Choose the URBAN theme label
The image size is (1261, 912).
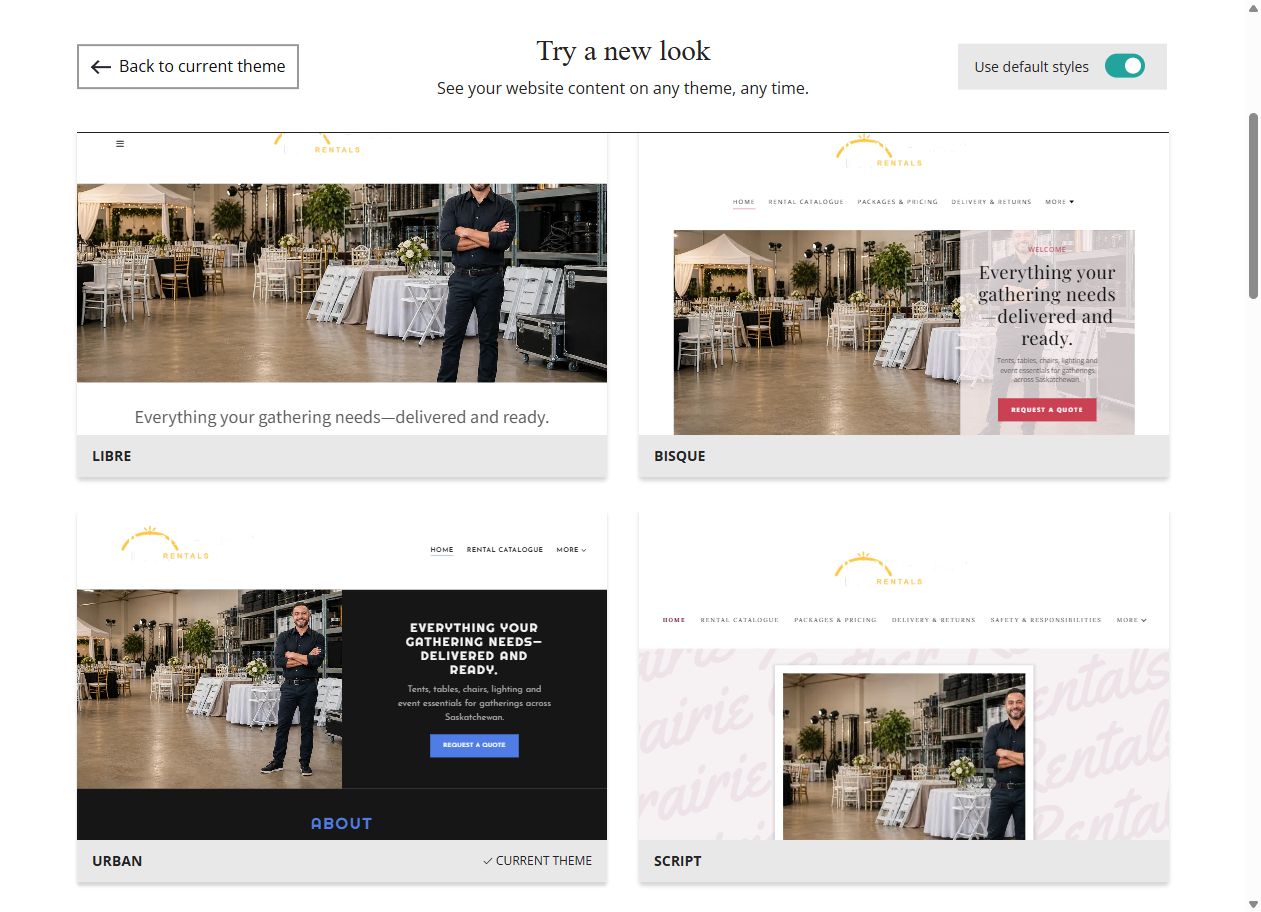click(117, 861)
